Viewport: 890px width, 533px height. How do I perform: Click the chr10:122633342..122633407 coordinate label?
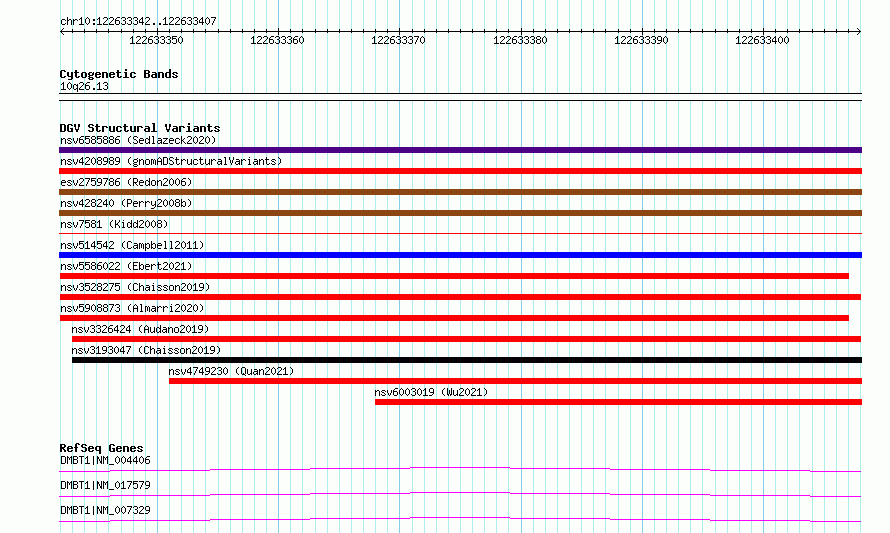138,21
